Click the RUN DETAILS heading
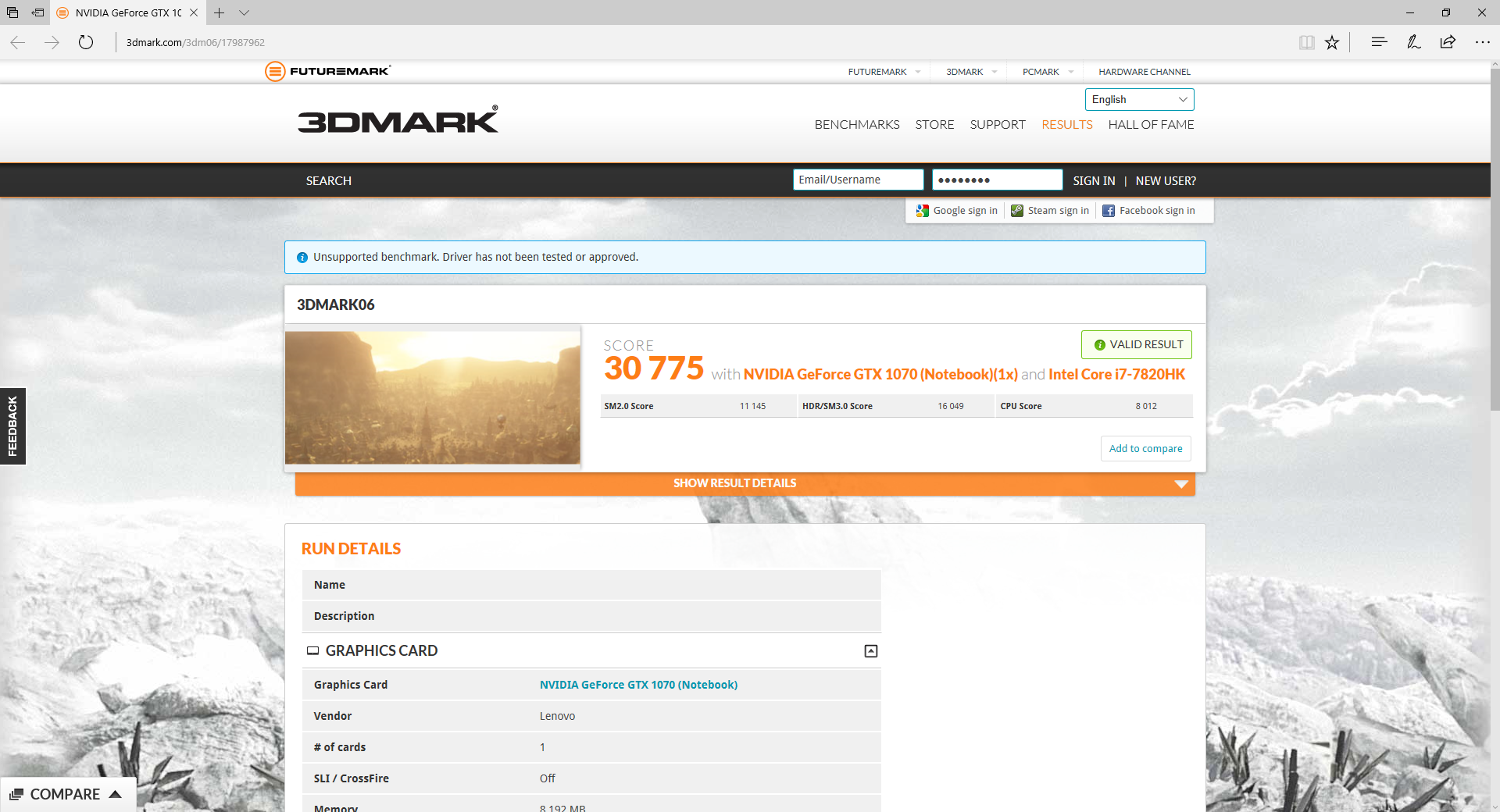The image size is (1500, 812). click(351, 549)
